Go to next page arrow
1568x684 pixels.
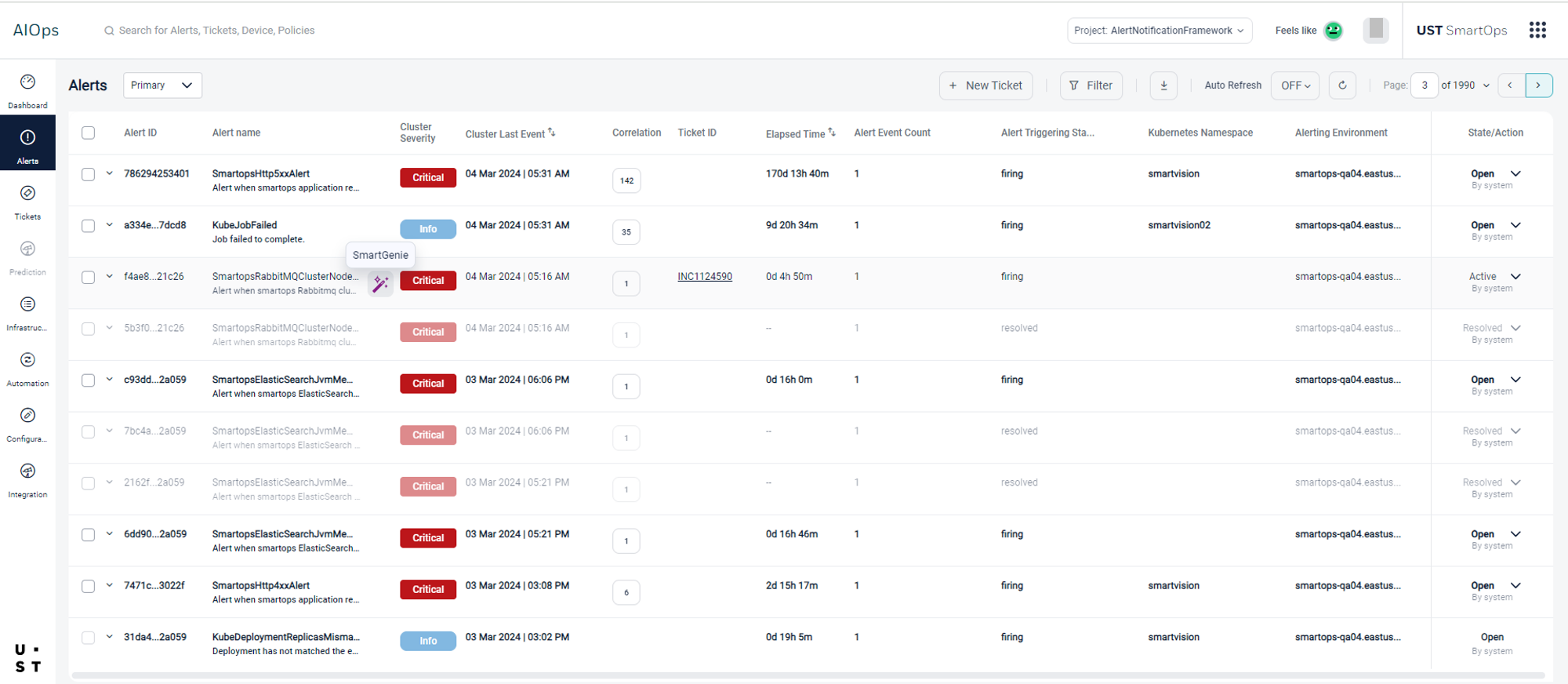pyautogui.click(x=1538, y=85)
